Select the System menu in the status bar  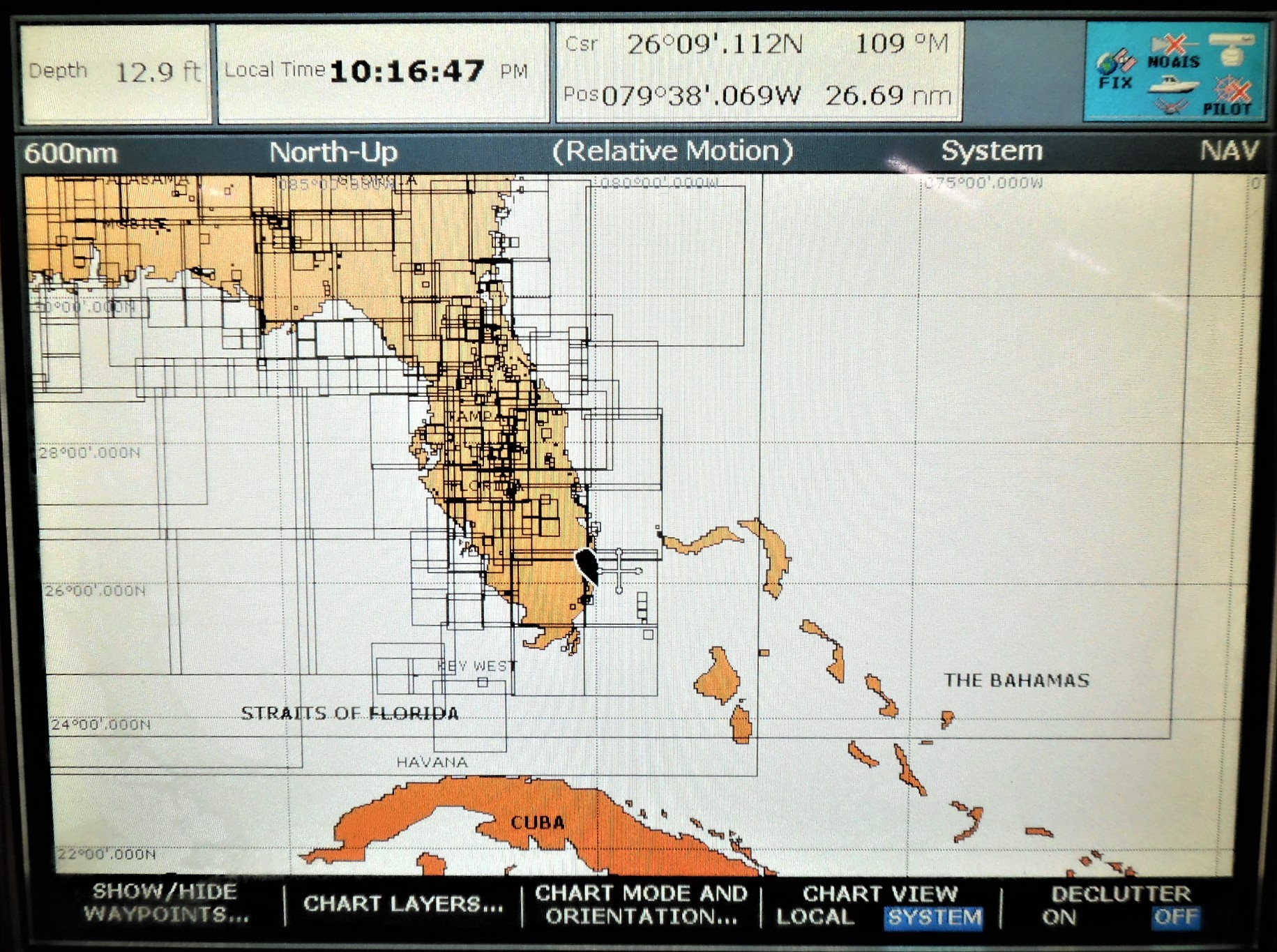click(992, 150)
